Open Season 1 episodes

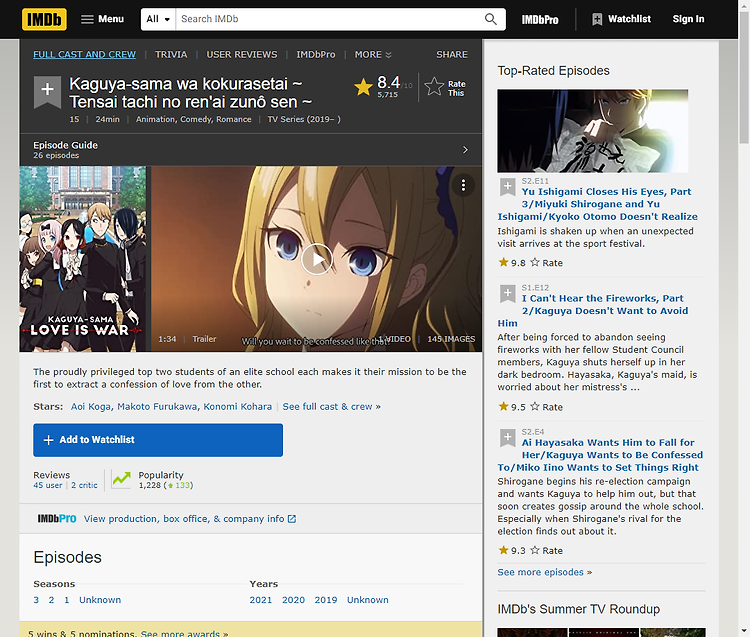click(x=66, y=600)
